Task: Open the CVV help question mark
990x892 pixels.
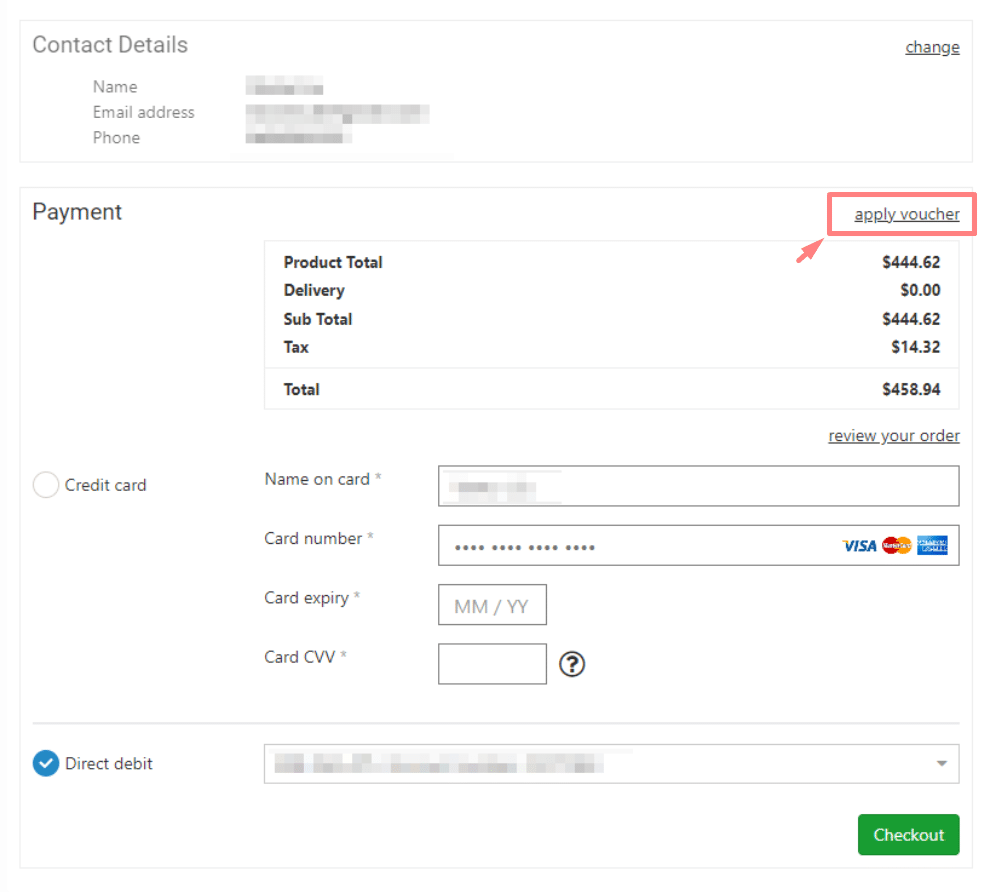Action: (x=571, y=663)
